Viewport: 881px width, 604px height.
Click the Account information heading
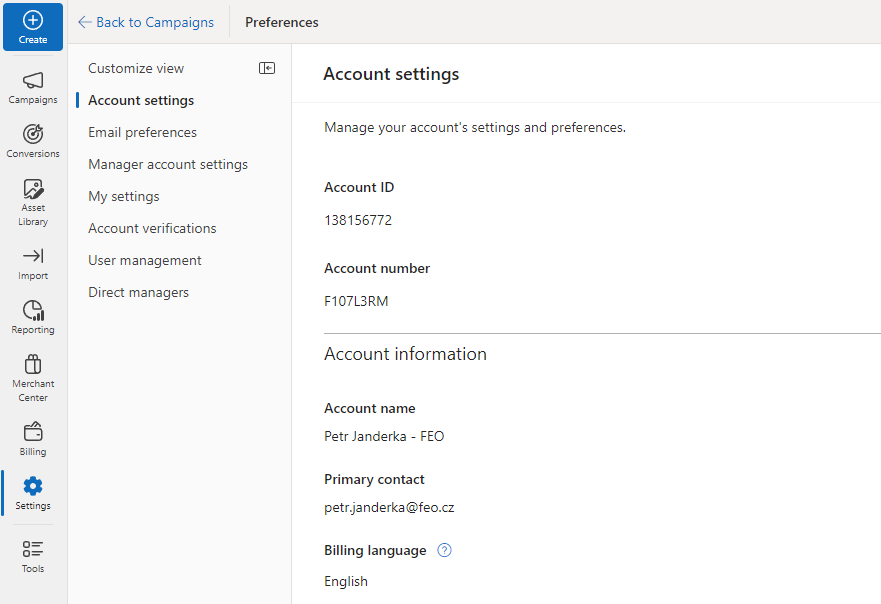point(405,354)
